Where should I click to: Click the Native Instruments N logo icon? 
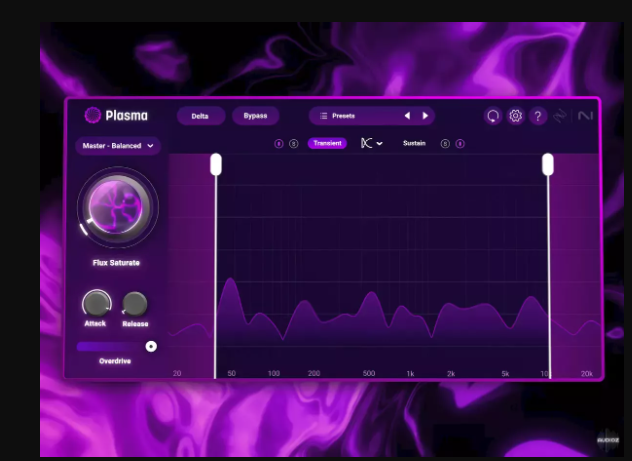(584, 116)
